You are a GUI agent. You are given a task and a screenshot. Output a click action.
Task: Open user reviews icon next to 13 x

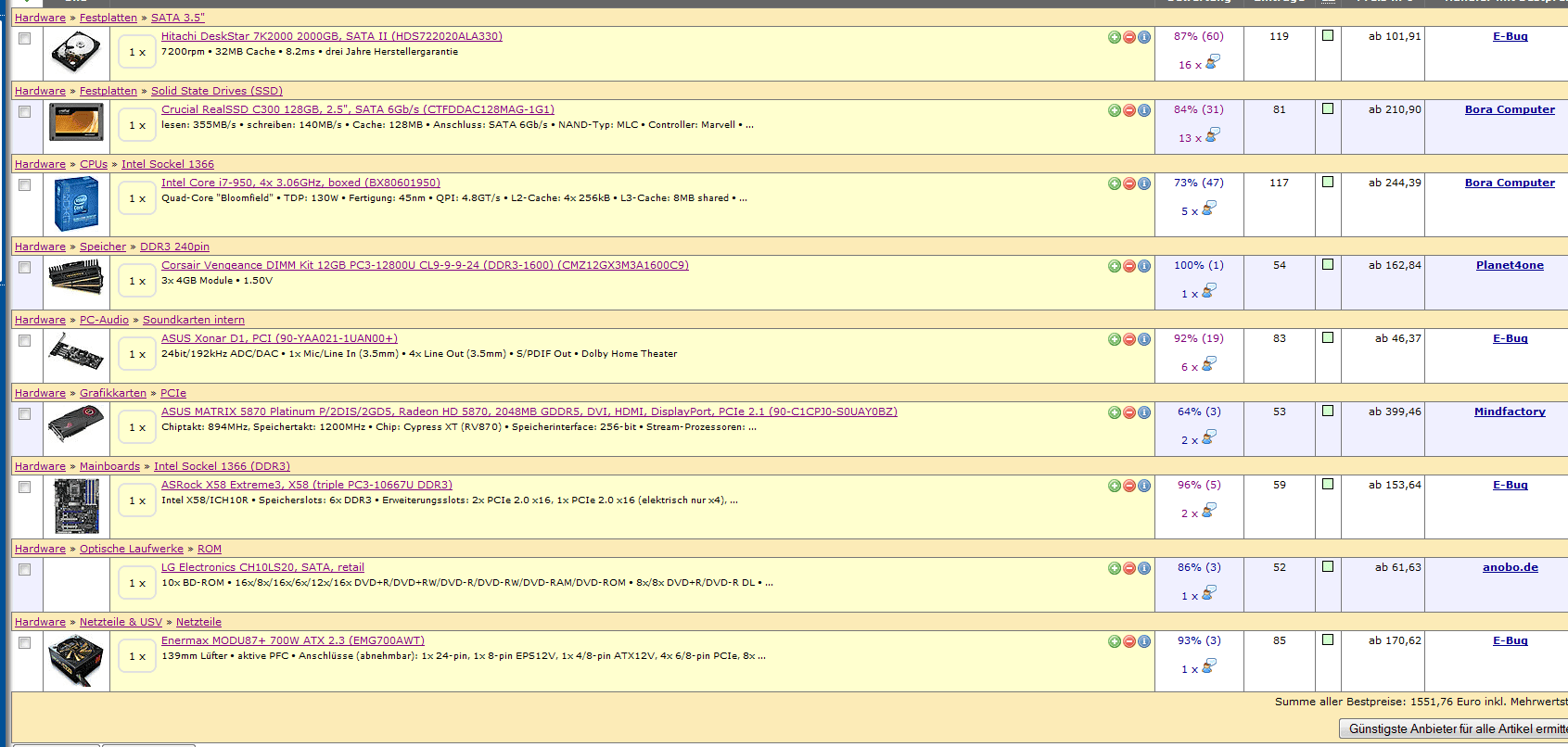point(1212,135)
